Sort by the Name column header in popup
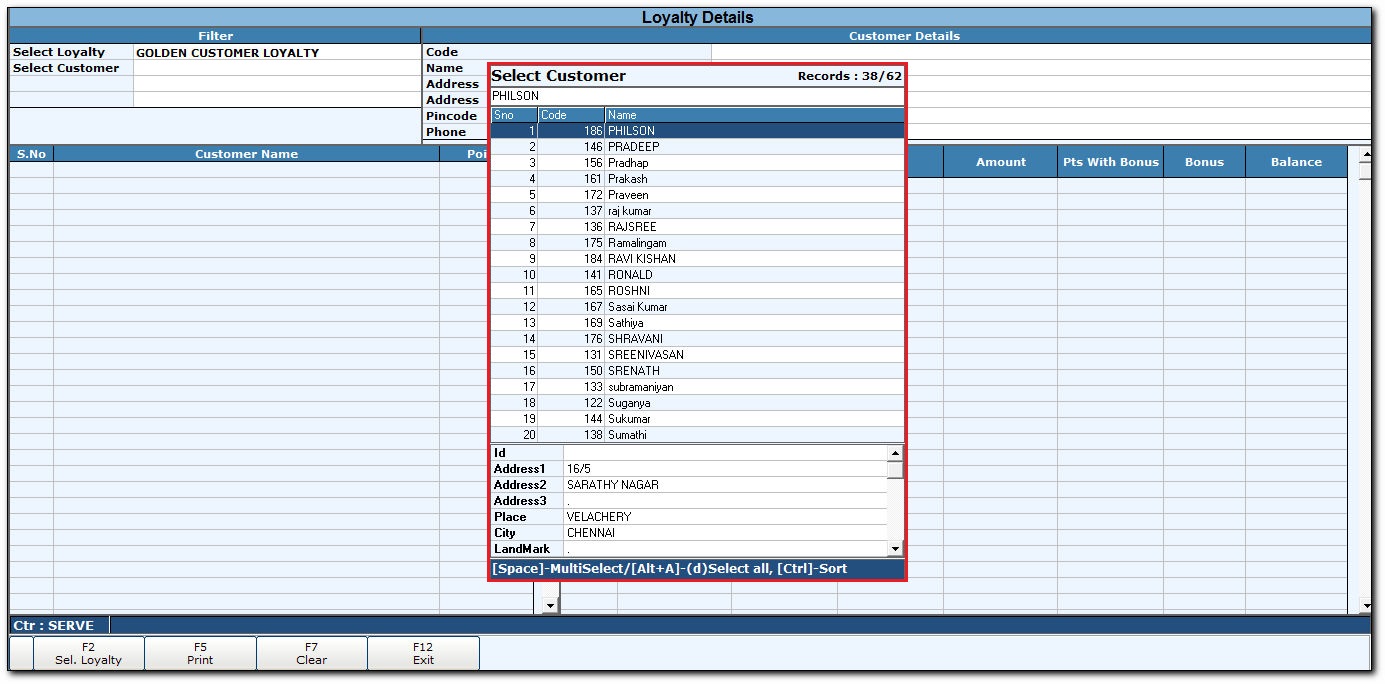Image resolution: width=1385 pixels, height=684 pixels. tap(754, 115)
